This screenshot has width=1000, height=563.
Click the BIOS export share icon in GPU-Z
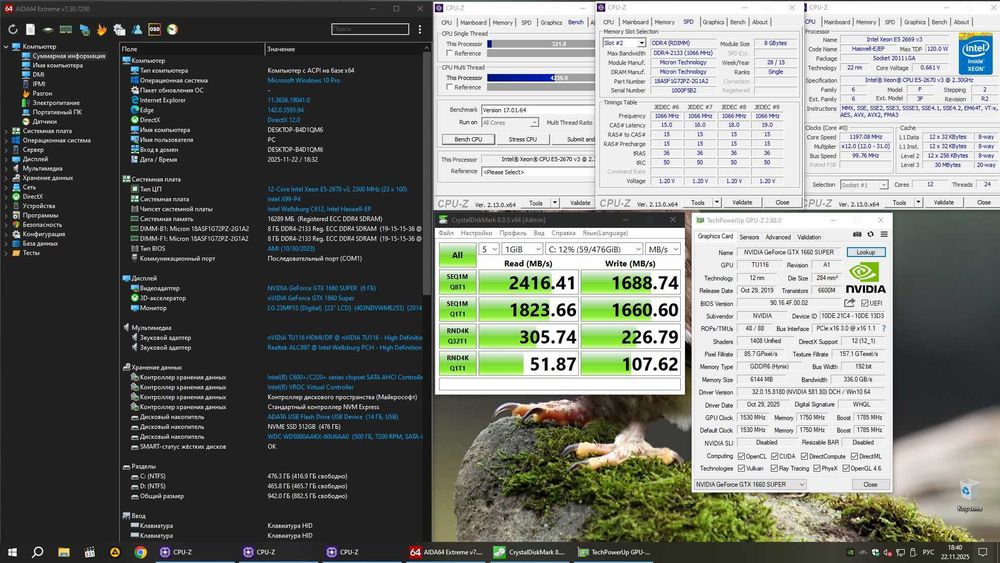pyautogui.click(x=849, y=303)
